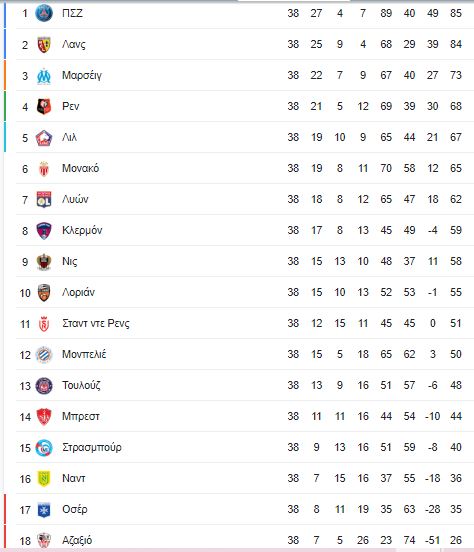Open the Μαρσέιγ crest icon
This screenshot has width=474, height=552.
[44, 76]
